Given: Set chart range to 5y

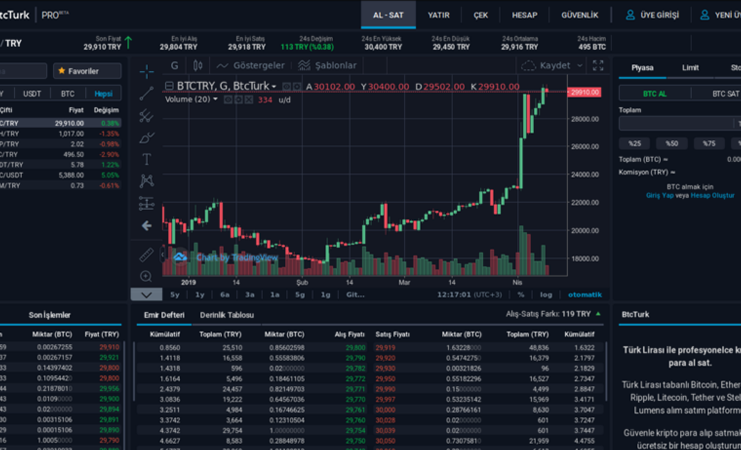Looking at the screenshot, I should pos(175,294).
